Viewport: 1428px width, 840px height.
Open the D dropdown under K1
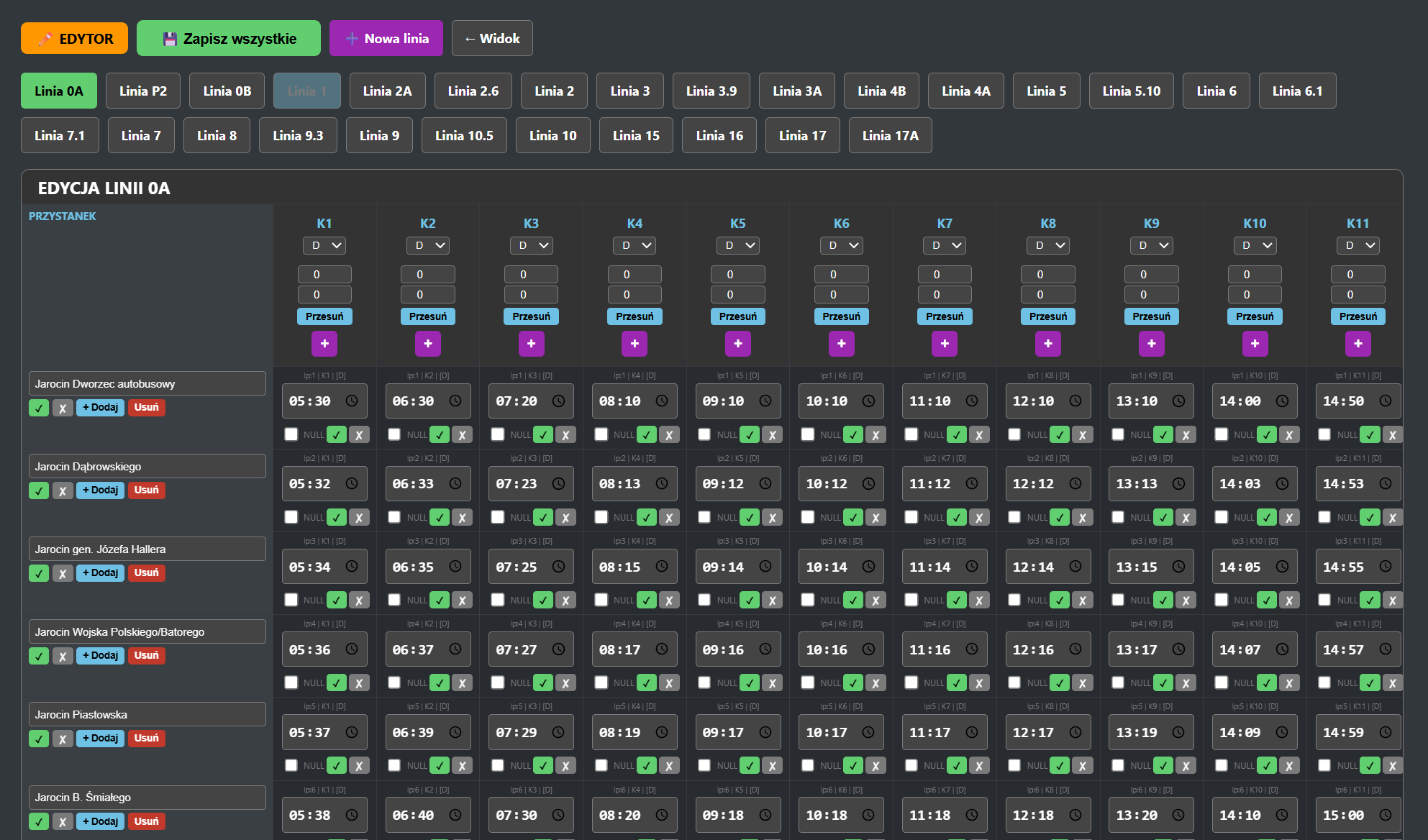[x=324, y=245]
